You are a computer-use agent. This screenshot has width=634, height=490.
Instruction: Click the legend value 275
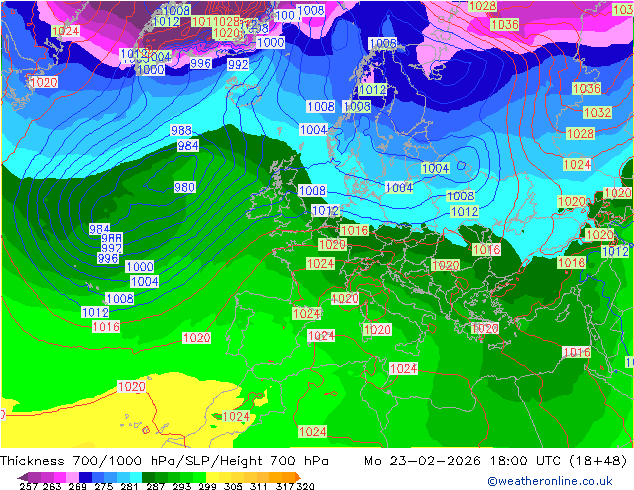[104, 486]
